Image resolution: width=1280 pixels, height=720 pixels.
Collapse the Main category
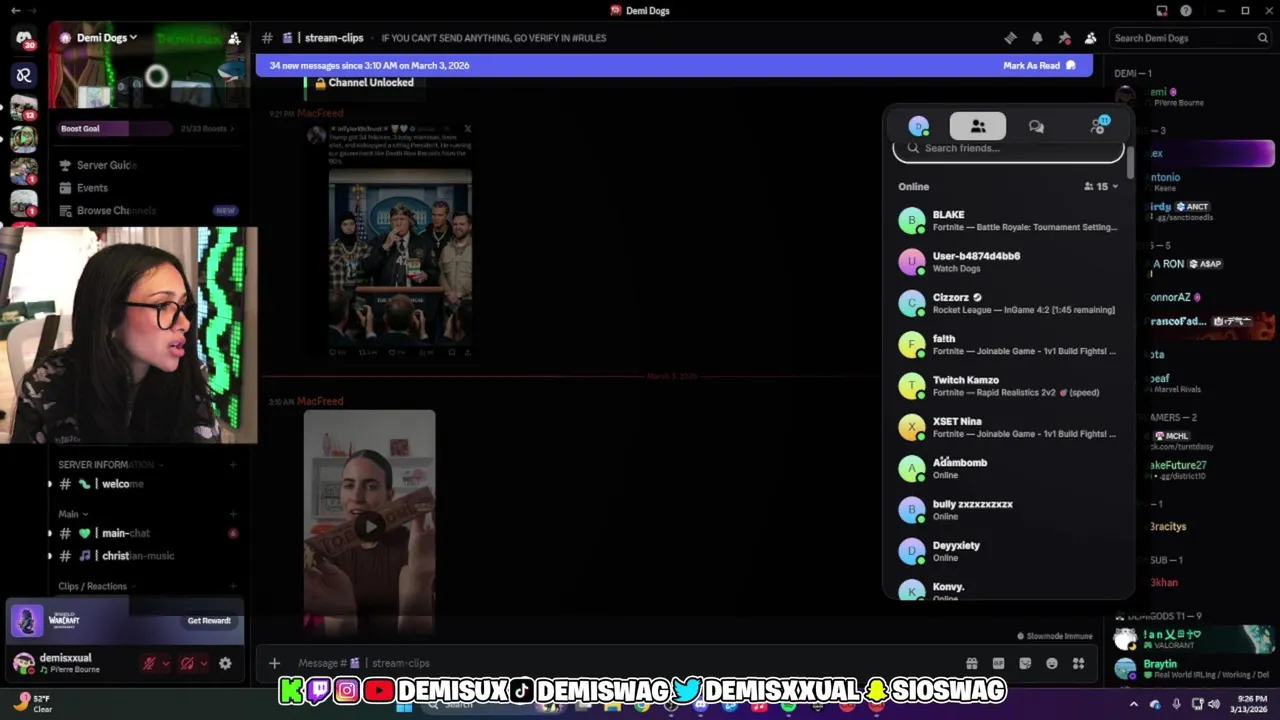(72, 514)
